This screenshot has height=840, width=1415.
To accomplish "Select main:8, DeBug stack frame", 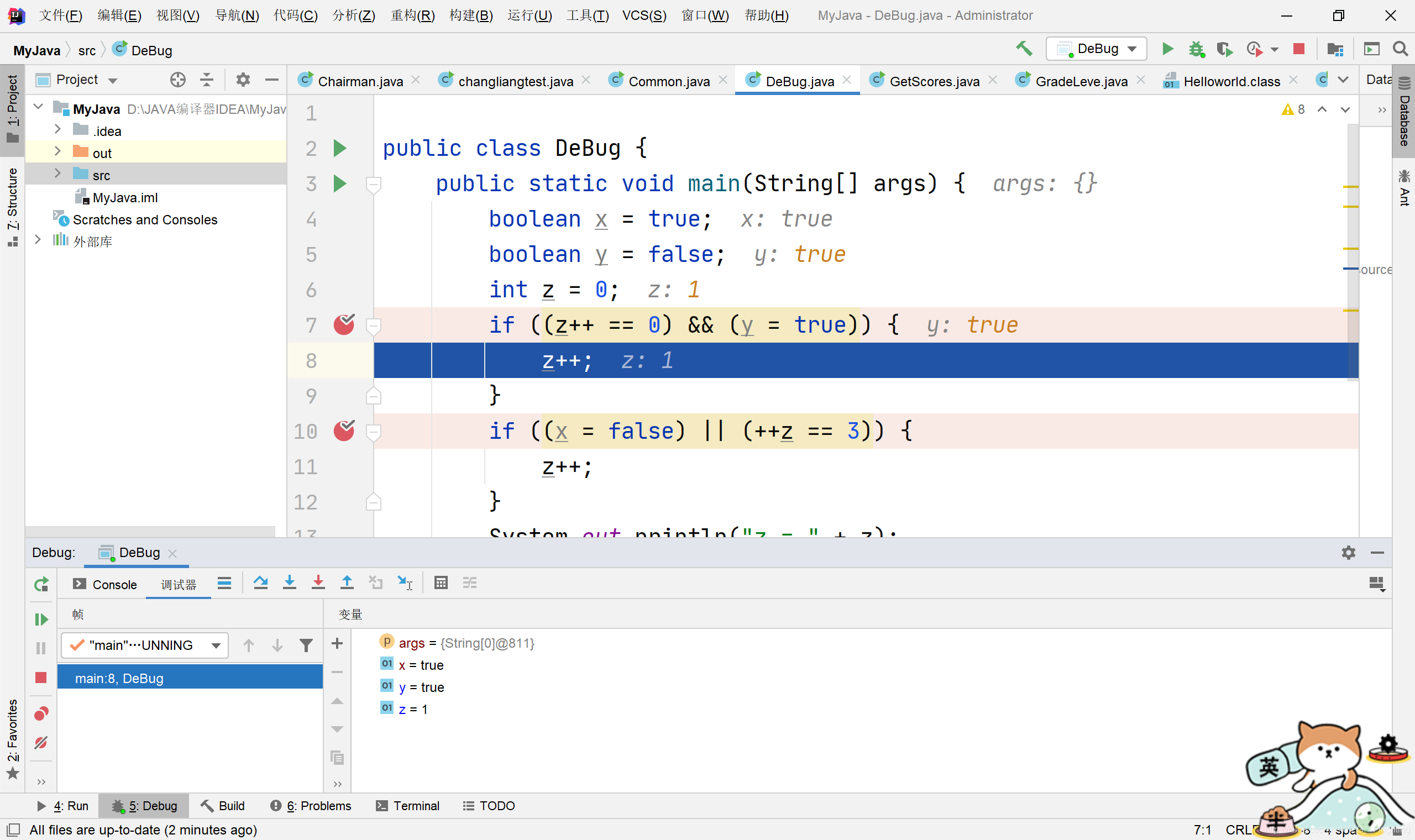I will pos(190,678).
